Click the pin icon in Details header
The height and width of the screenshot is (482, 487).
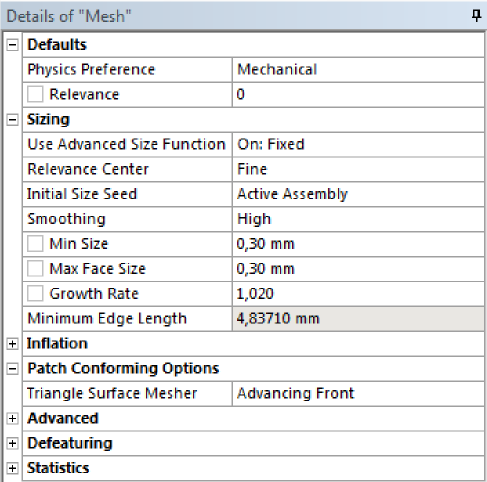coord(476,16)
